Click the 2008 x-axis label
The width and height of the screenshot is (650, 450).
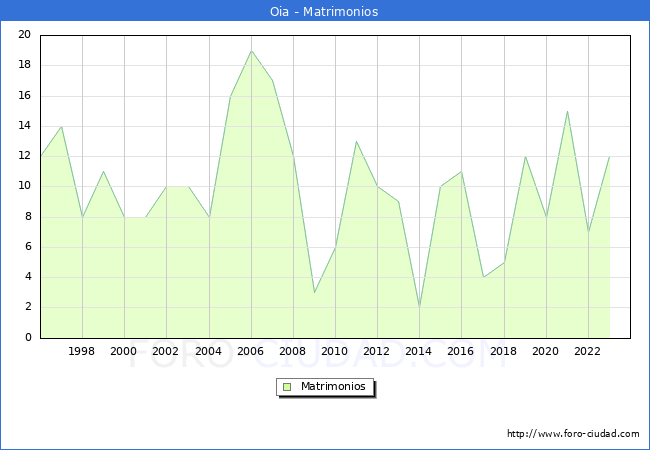coord(293,352)
